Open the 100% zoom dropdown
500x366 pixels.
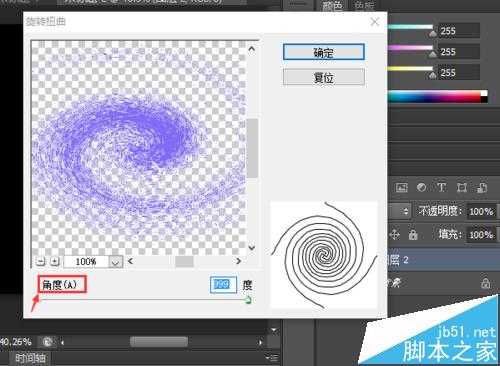click(115, 262)
